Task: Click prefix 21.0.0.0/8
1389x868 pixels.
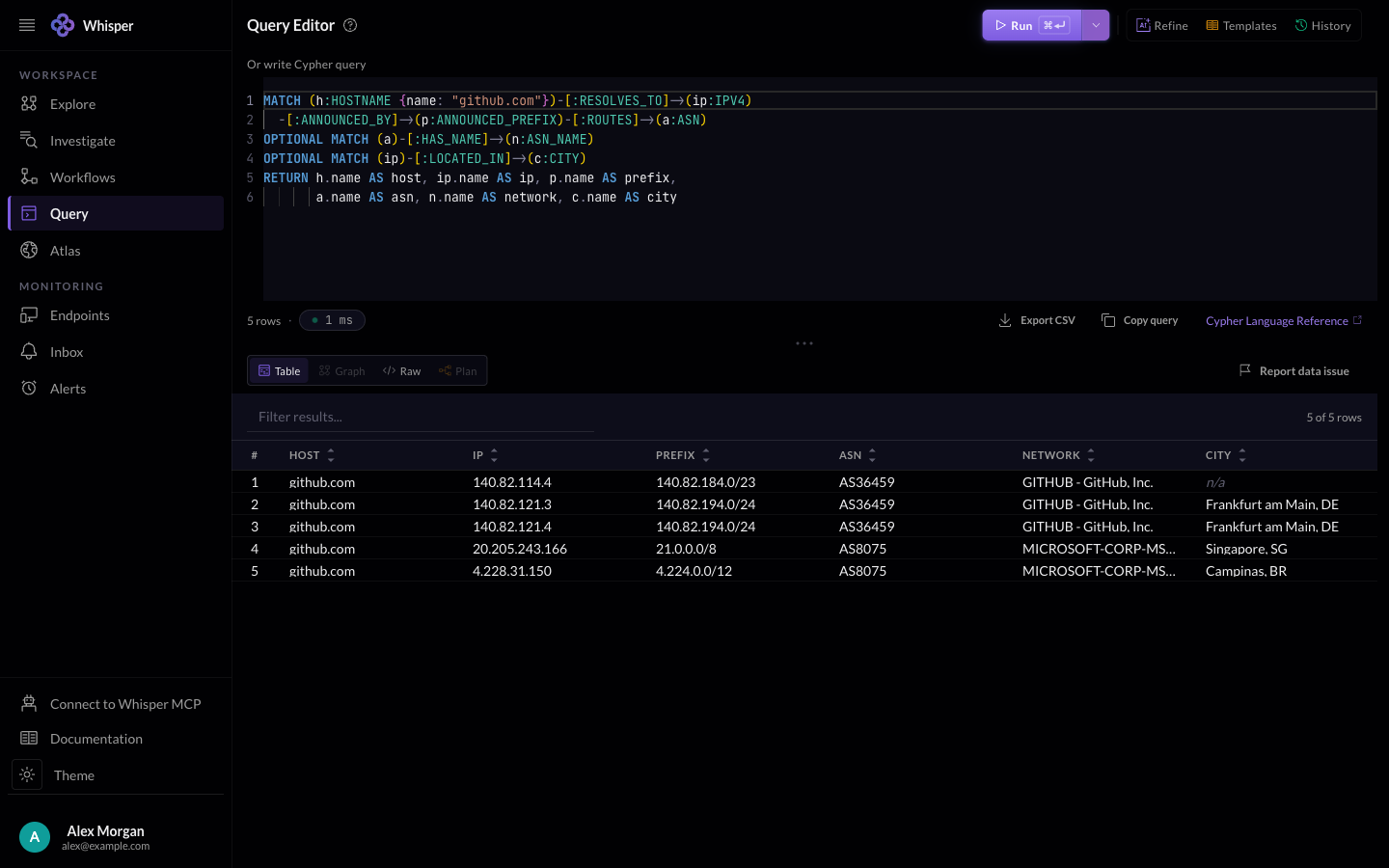Action: coord(686,549)
